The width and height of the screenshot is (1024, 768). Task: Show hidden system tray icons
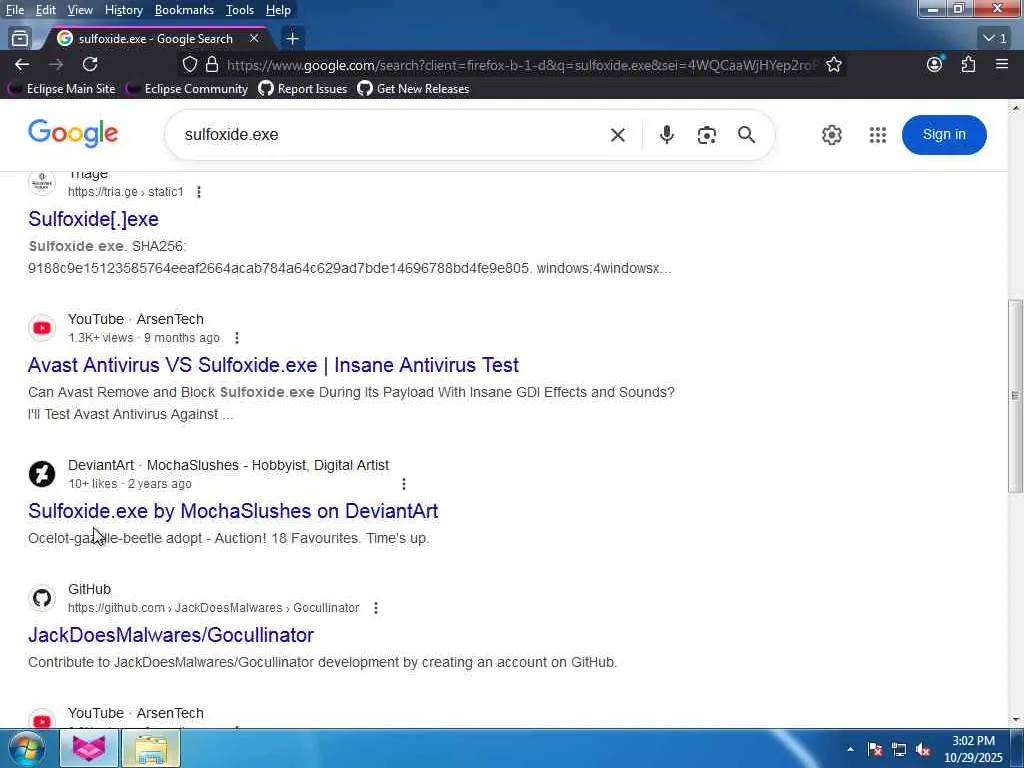coord(850,749)
